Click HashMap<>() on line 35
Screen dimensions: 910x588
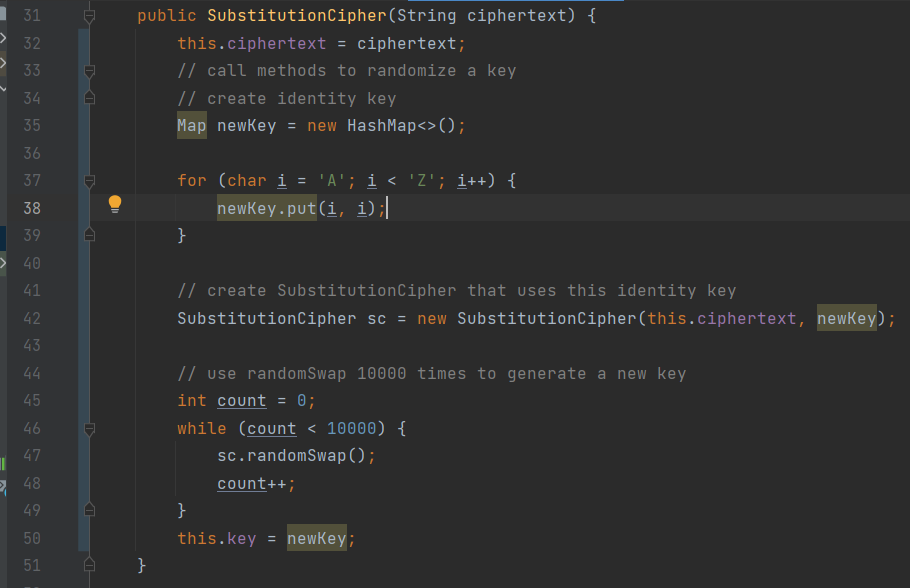point(402,125)
